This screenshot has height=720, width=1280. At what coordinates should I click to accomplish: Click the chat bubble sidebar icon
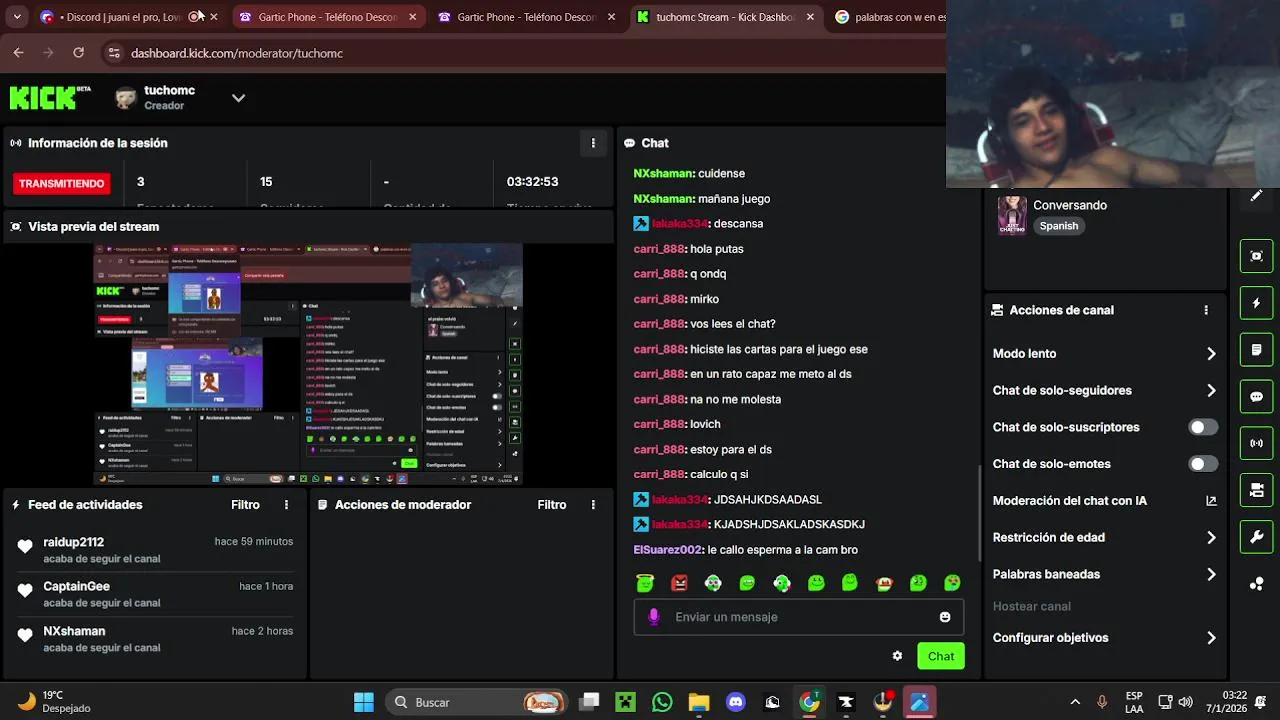click(x=1257, y=397)
